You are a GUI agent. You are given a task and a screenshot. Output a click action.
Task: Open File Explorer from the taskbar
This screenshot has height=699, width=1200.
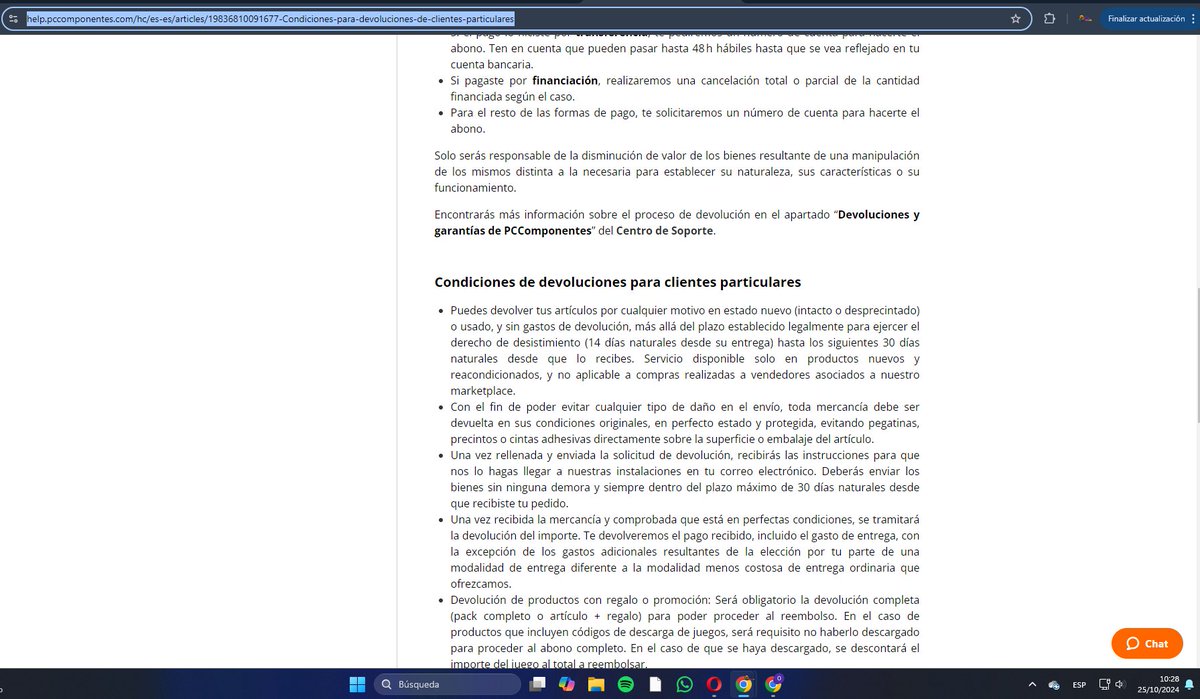pyautogui.click(x=596, y=684)
